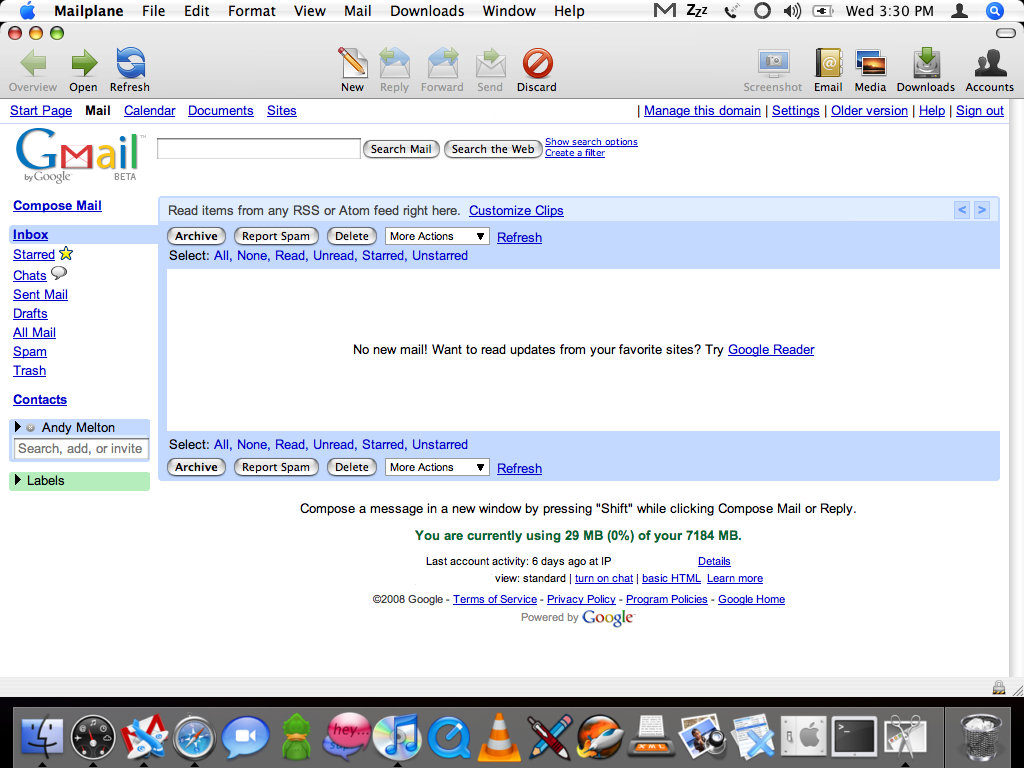1024x768 pixels.
Task: Open Terminal from the Dock
Action: pyautogui.click(x=853, y=738)
